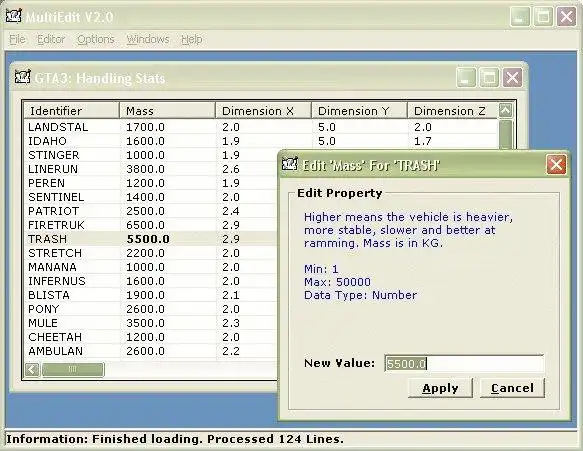Click the status bar information message

(x=175, y=439)
